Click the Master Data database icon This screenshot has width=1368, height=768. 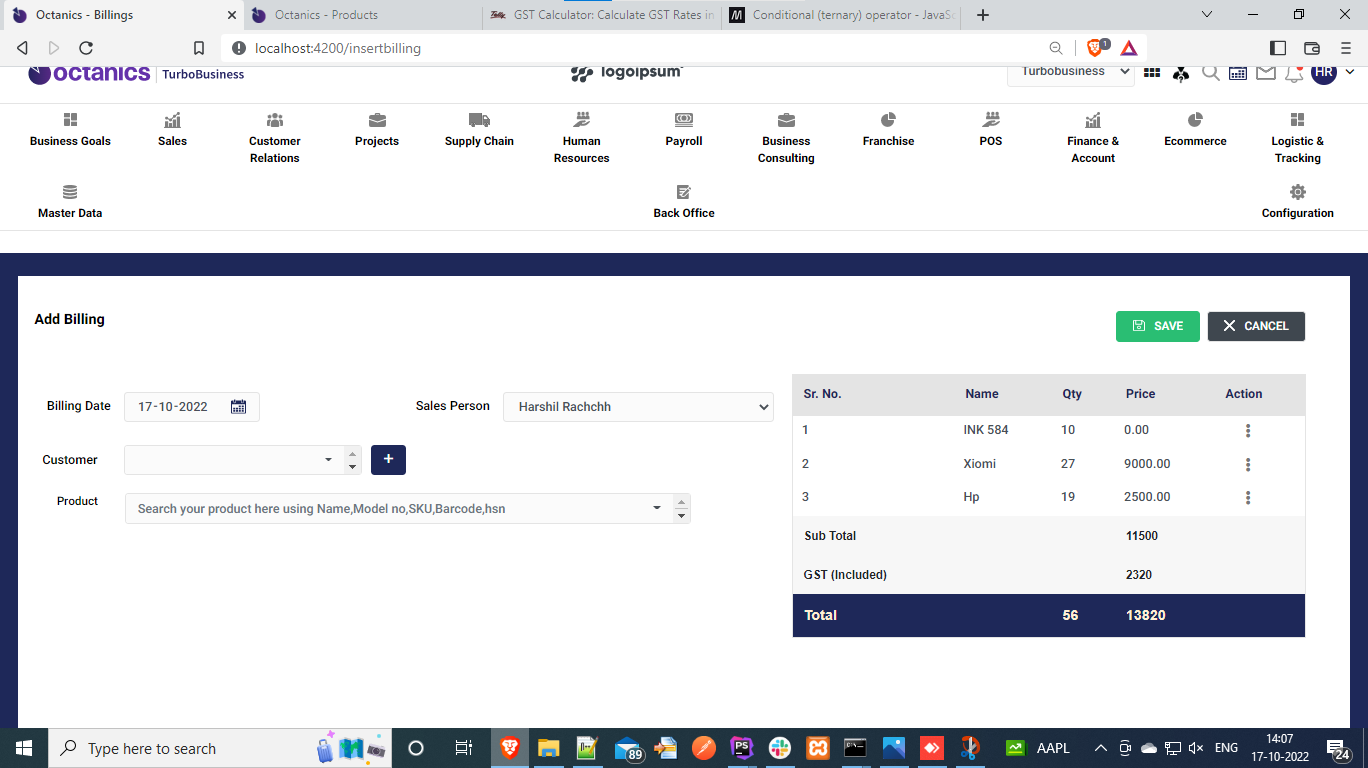[x=70, y=192]
